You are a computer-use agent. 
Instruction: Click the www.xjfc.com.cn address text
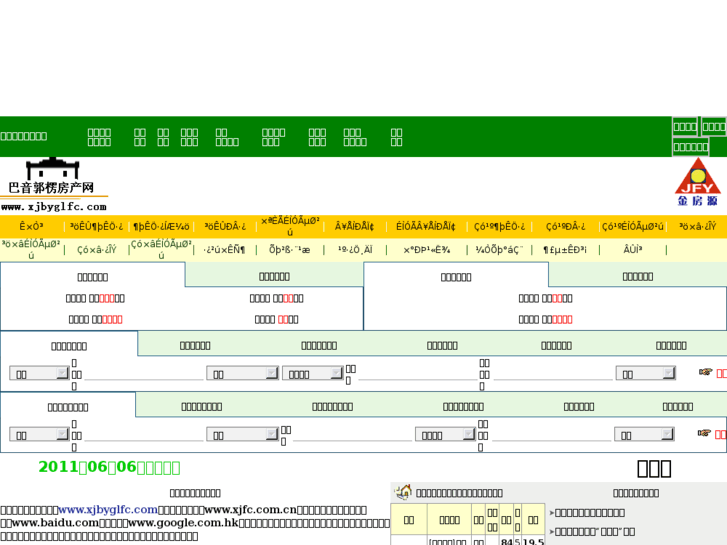250,510
